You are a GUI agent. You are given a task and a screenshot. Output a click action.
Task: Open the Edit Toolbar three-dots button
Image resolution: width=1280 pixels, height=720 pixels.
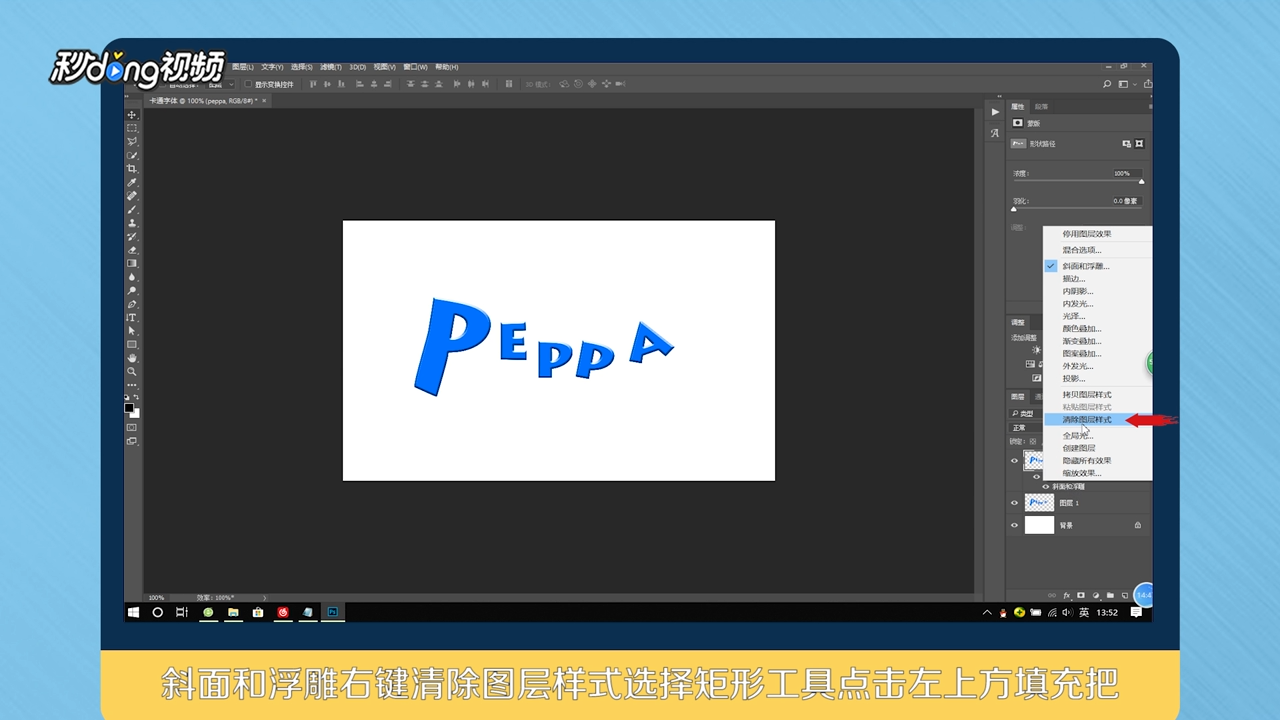click(x=132, y=385)
